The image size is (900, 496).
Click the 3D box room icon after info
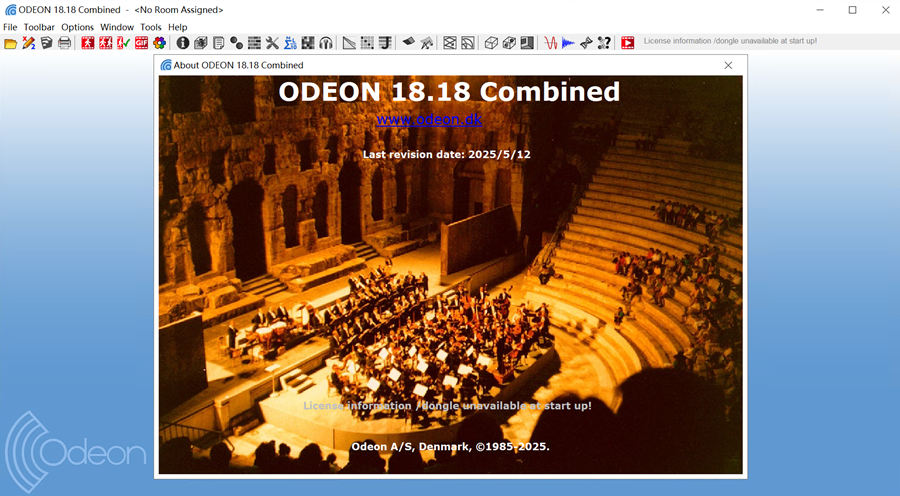200,42
